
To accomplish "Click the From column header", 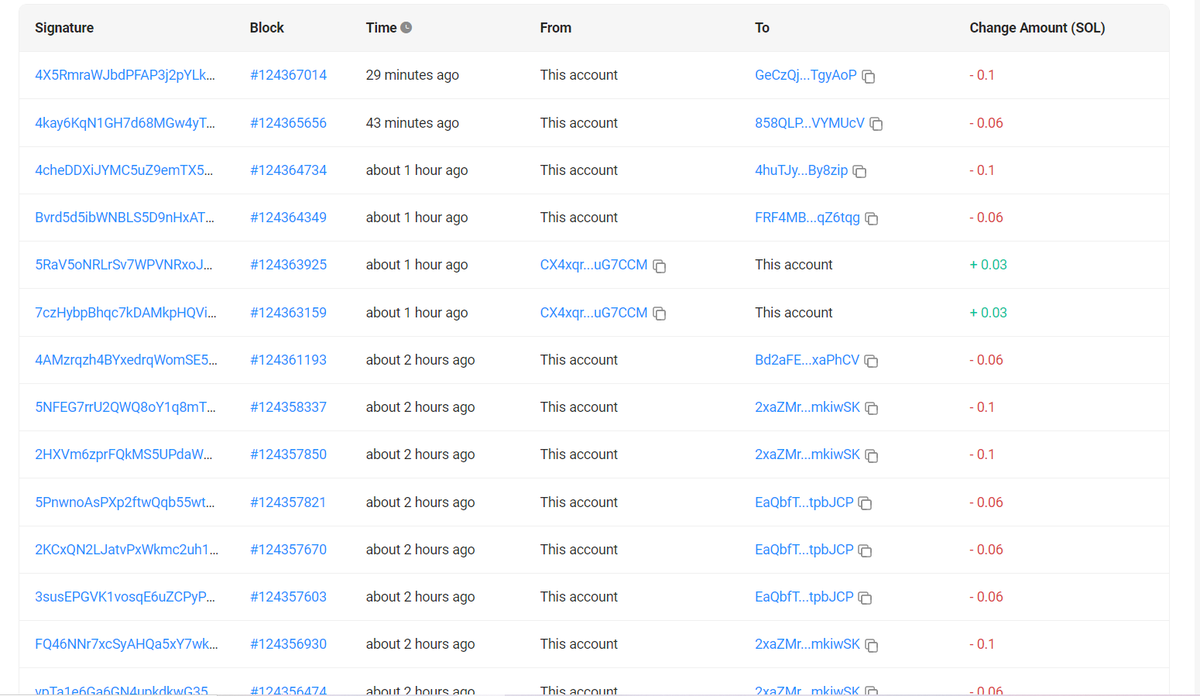I will pyautogui.click(x=556, y=28).
